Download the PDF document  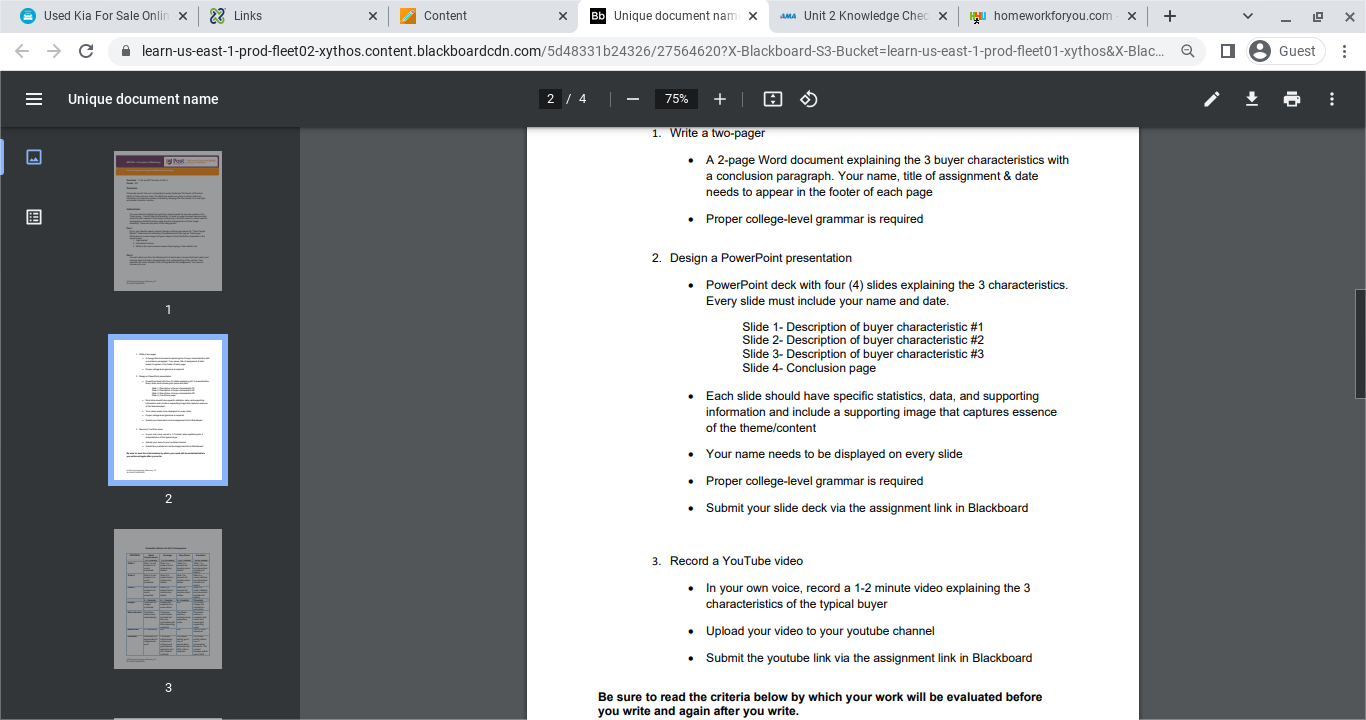coord(1252,99)
